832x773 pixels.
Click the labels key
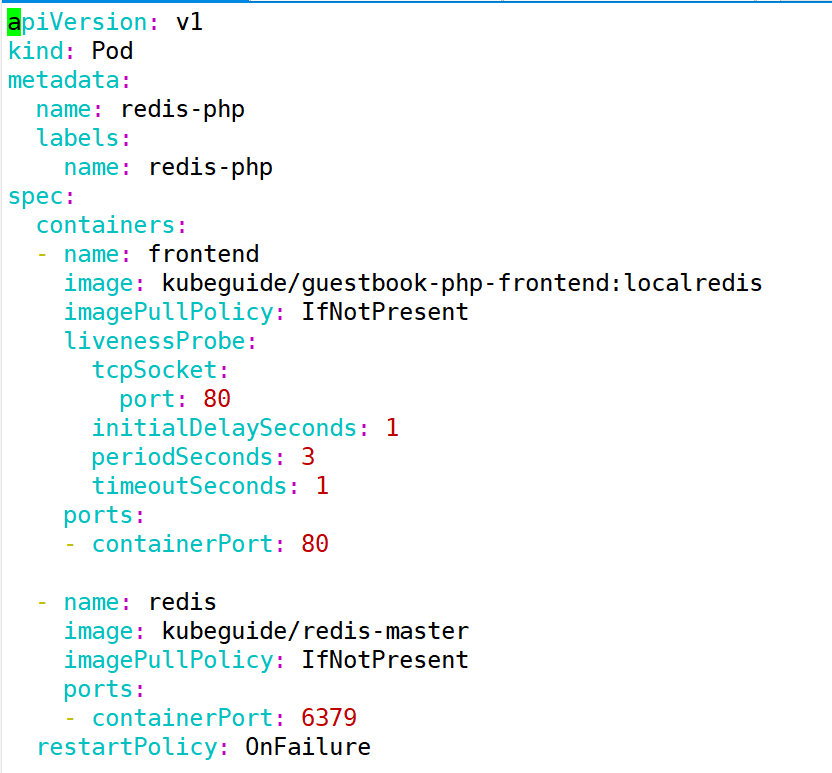click(x=77, y=138)
